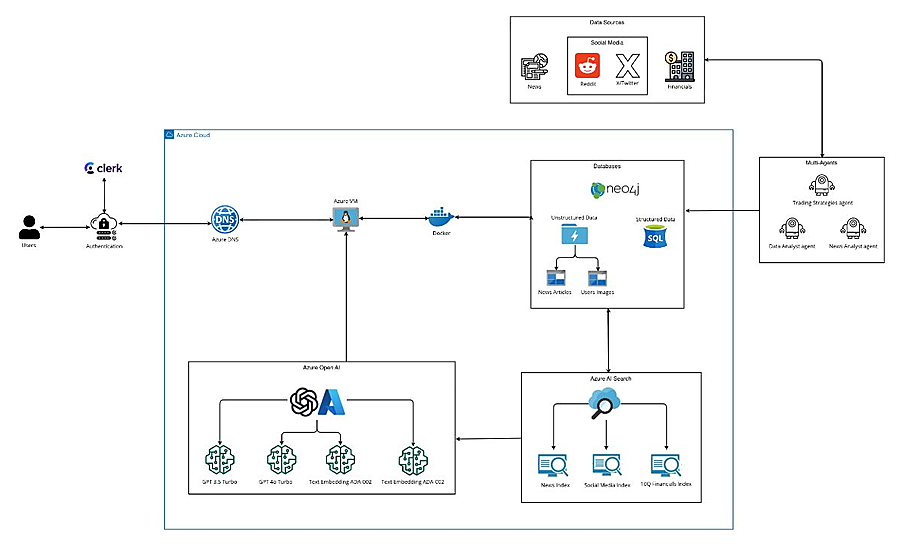This screenshot has width=902, height=550.
Task: Select the "Users" label under person
Action: click(29, 246)
